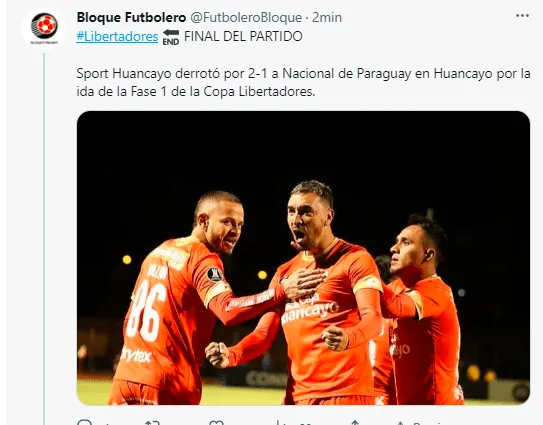Open the @FutboleroBloque handle
This screenshot has width=543, height=425.
pyautogui.click(x=246, y=17)
